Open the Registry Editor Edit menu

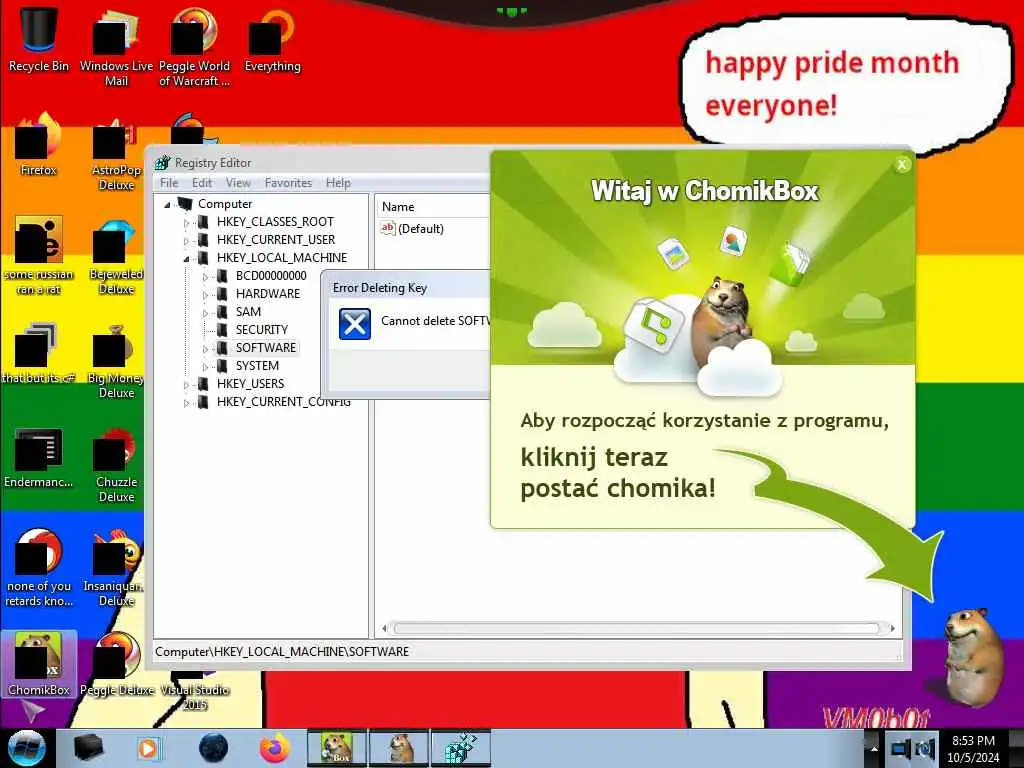(202, 183)
